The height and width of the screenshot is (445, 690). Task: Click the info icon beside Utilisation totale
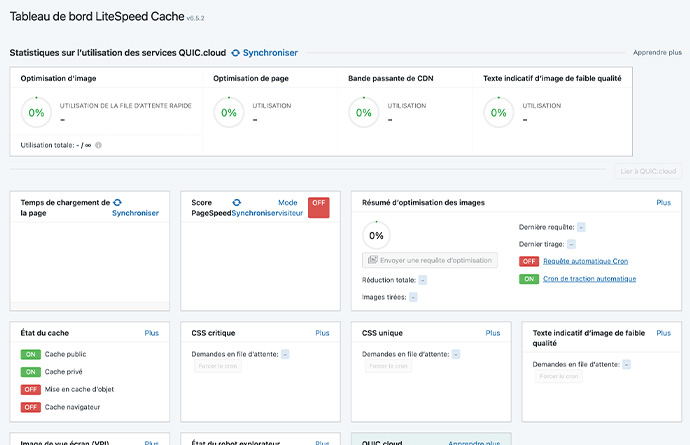[x=98, y=145]
